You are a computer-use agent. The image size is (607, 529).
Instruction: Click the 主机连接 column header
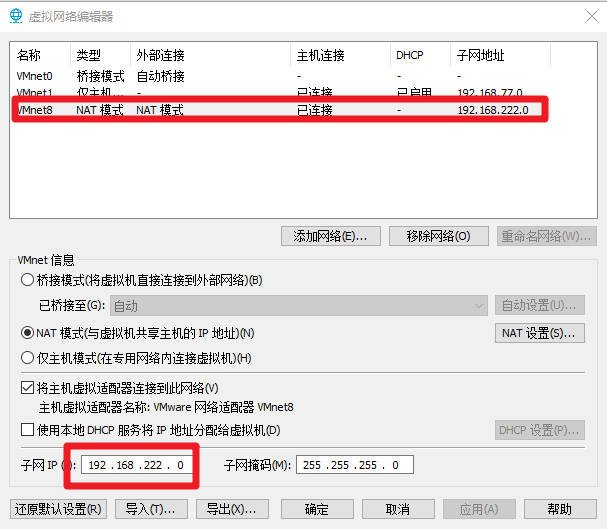[340, 55]
